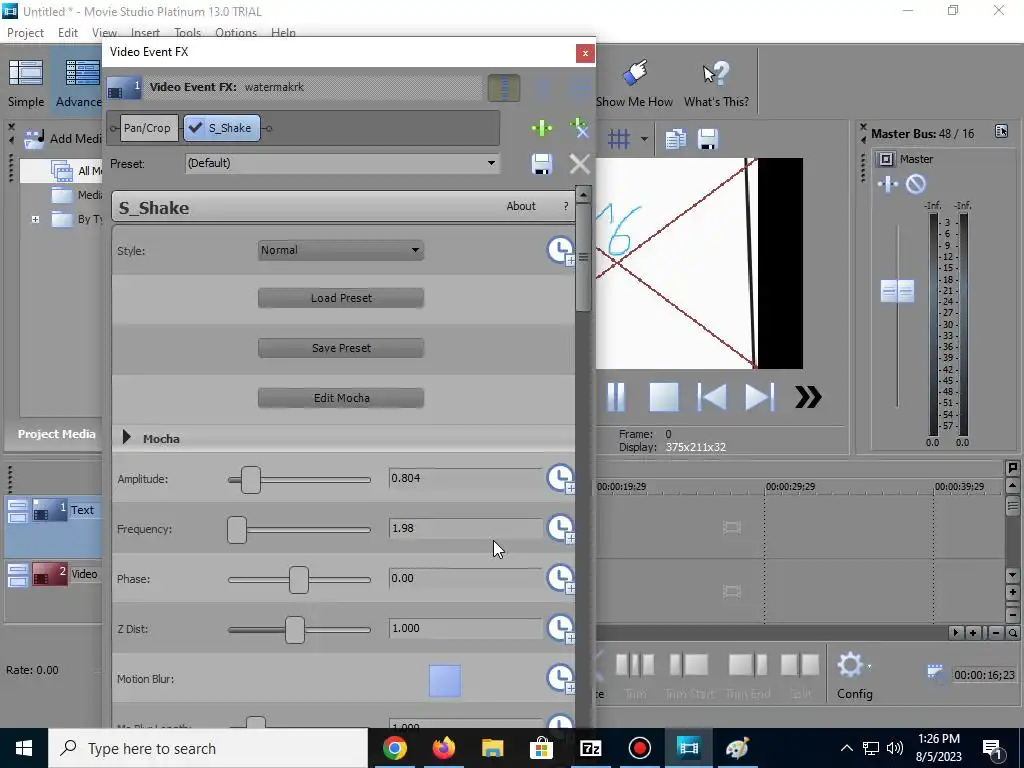Viewport: 1024px width, 768px height.
Task: Open Add Media icon in Project Media
Action: tap(33, 138)
